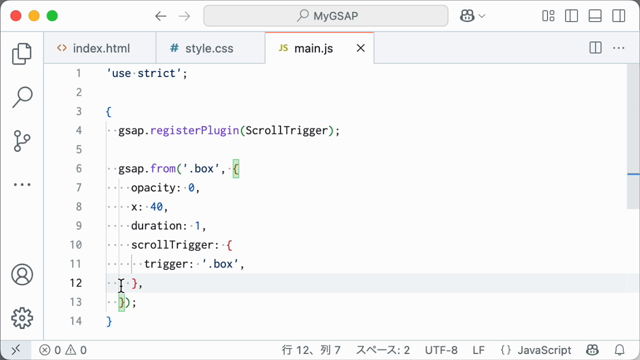Open the Explorer view in activity bar

[22, 53]
